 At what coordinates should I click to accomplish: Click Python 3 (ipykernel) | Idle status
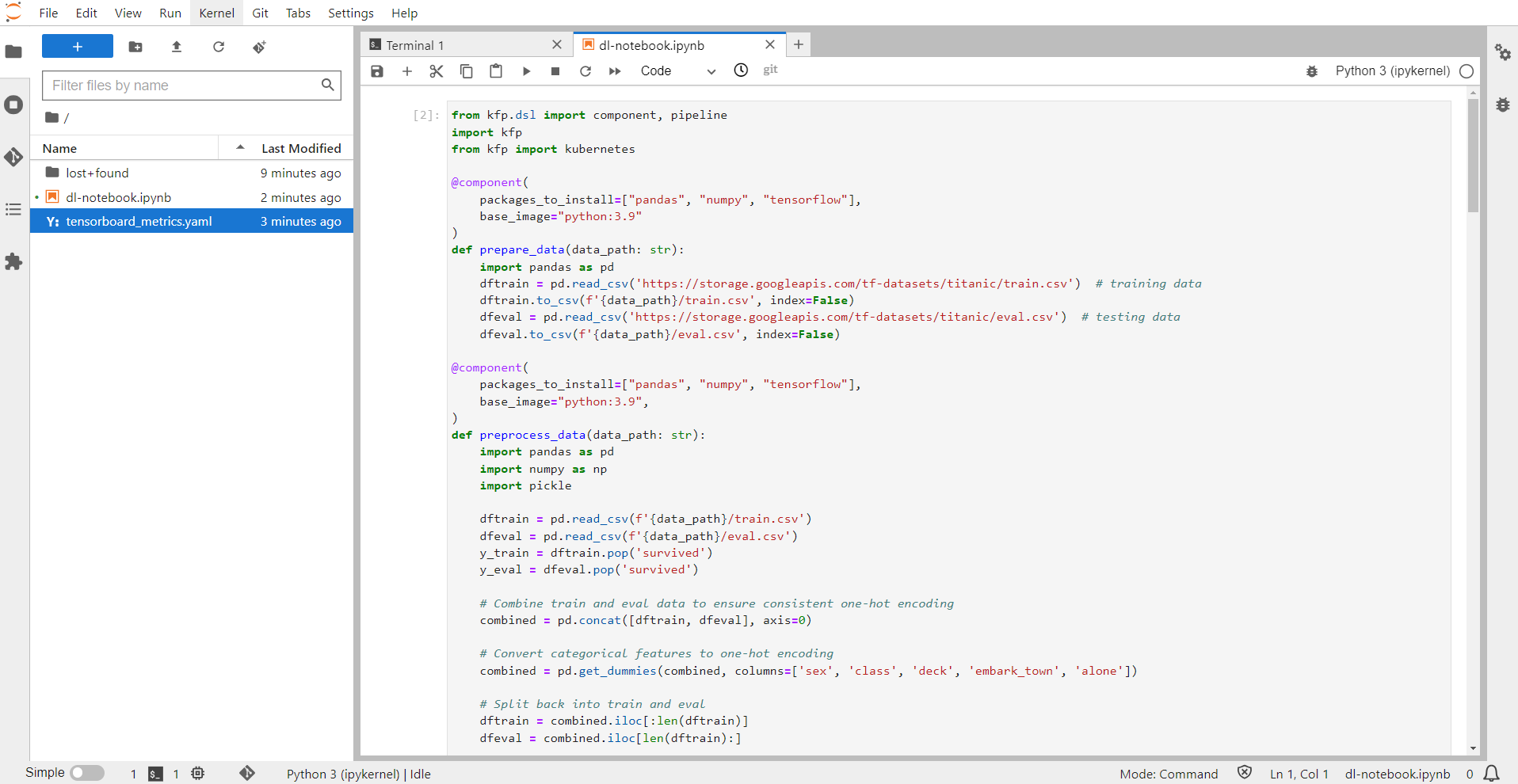pyautogui.click(x=359, y=774)
